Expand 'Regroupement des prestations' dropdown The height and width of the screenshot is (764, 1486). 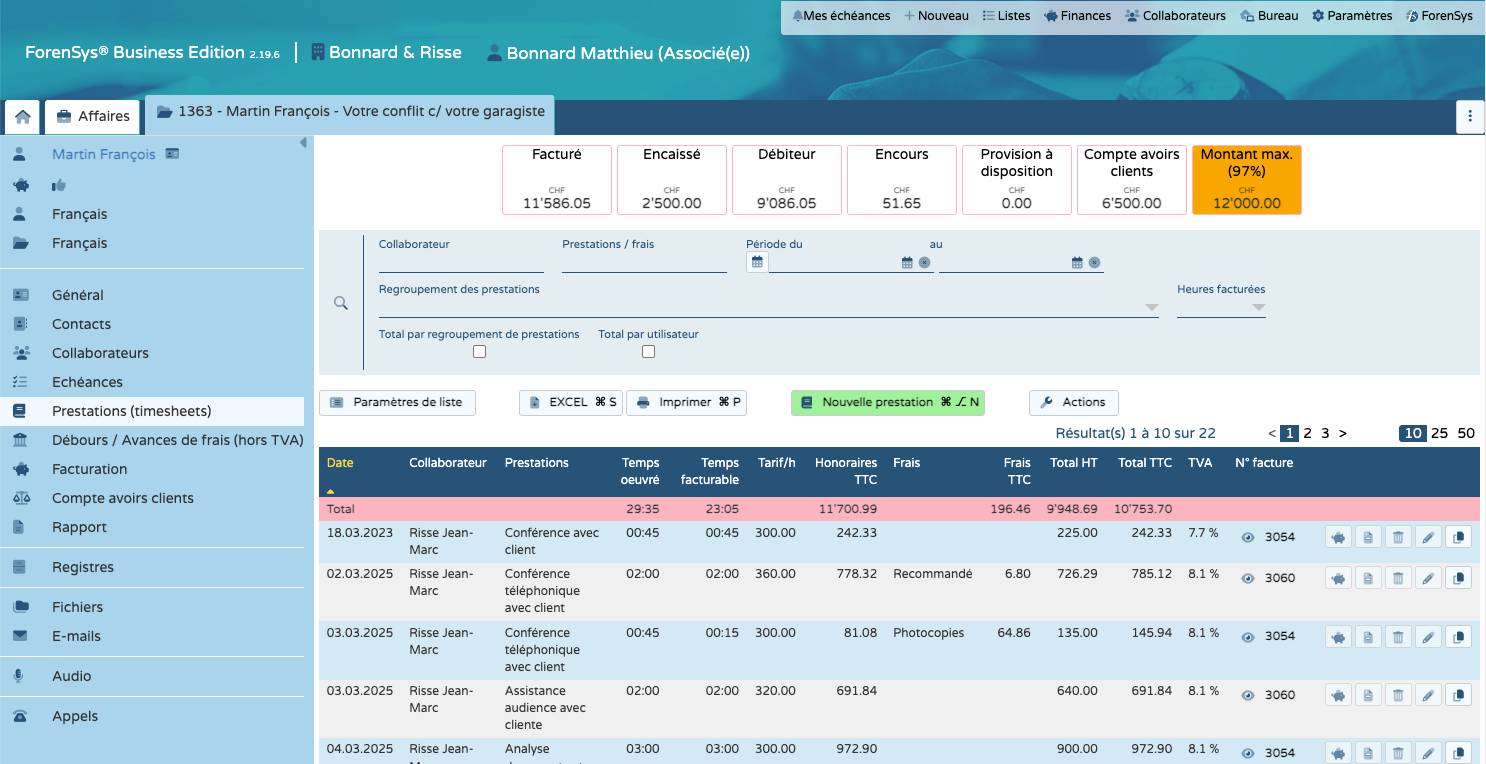(1151, 308)
